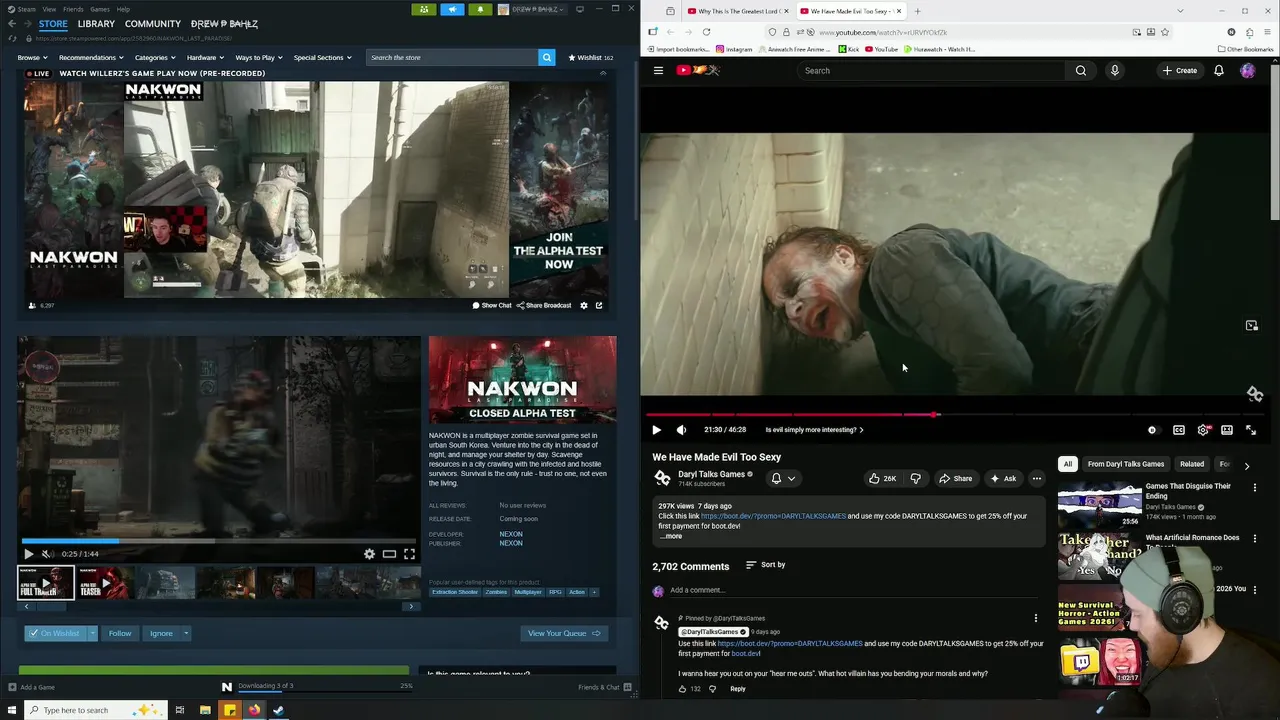Image resolution: width=1280 pixels, height=720 pixels.
Task: Open the boot.dev promo link in description
Action: pos(773,516)
